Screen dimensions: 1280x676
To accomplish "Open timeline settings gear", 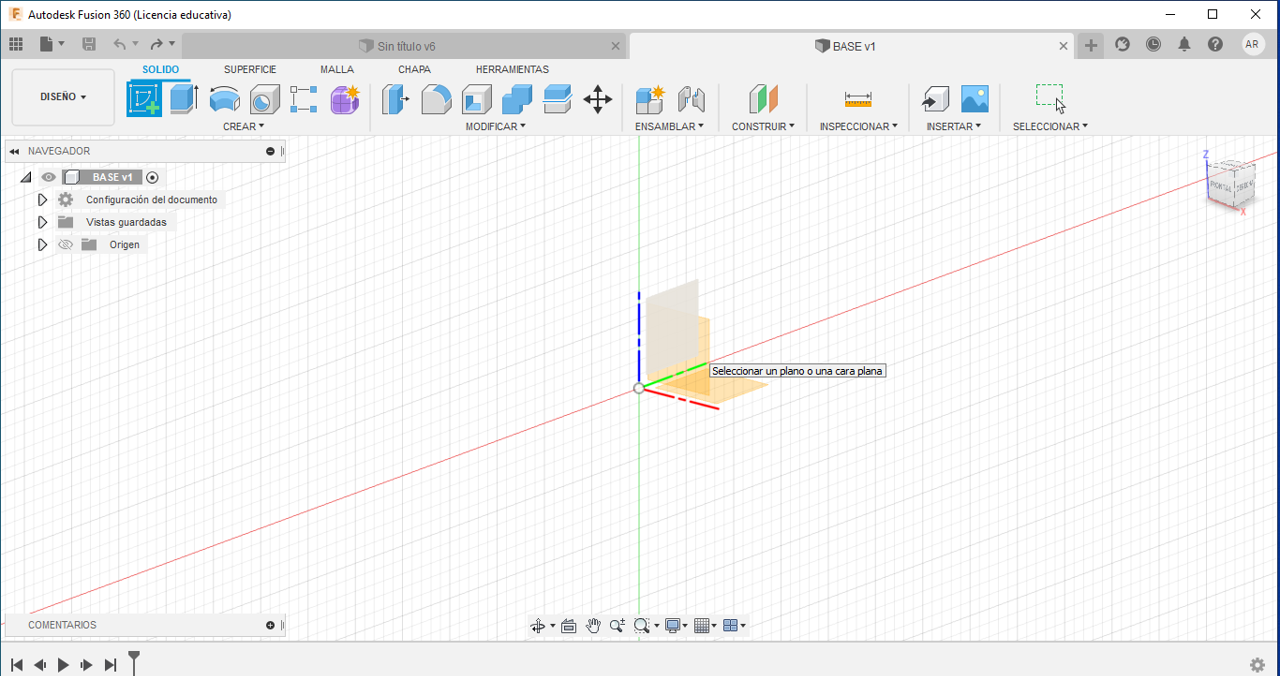I will point(1257,665).
